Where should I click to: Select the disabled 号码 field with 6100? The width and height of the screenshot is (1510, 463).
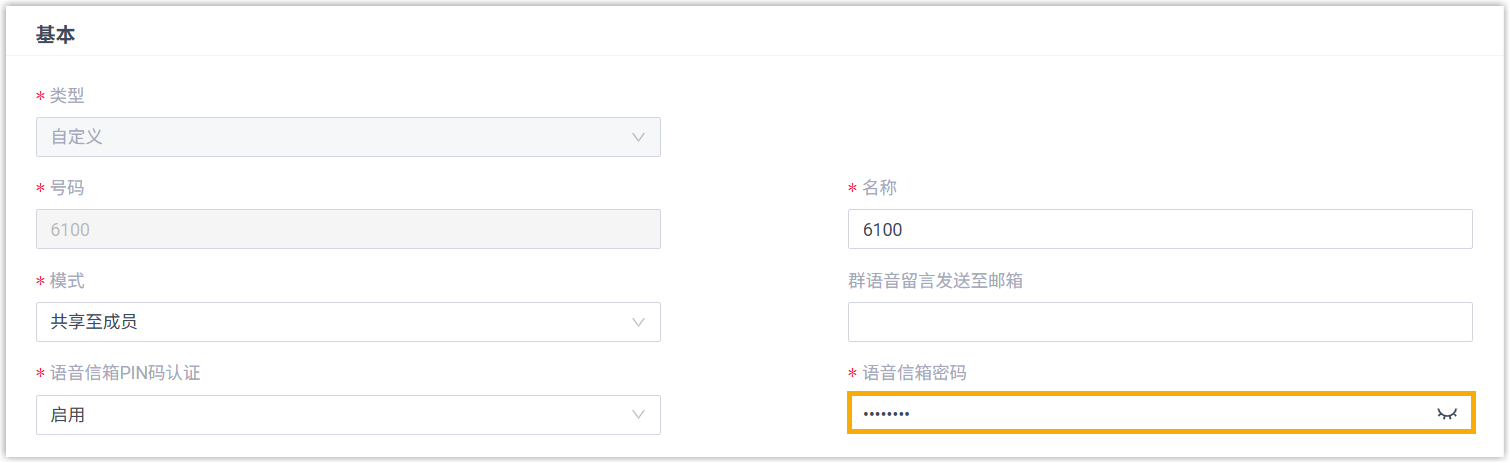[x=348, y=229]
